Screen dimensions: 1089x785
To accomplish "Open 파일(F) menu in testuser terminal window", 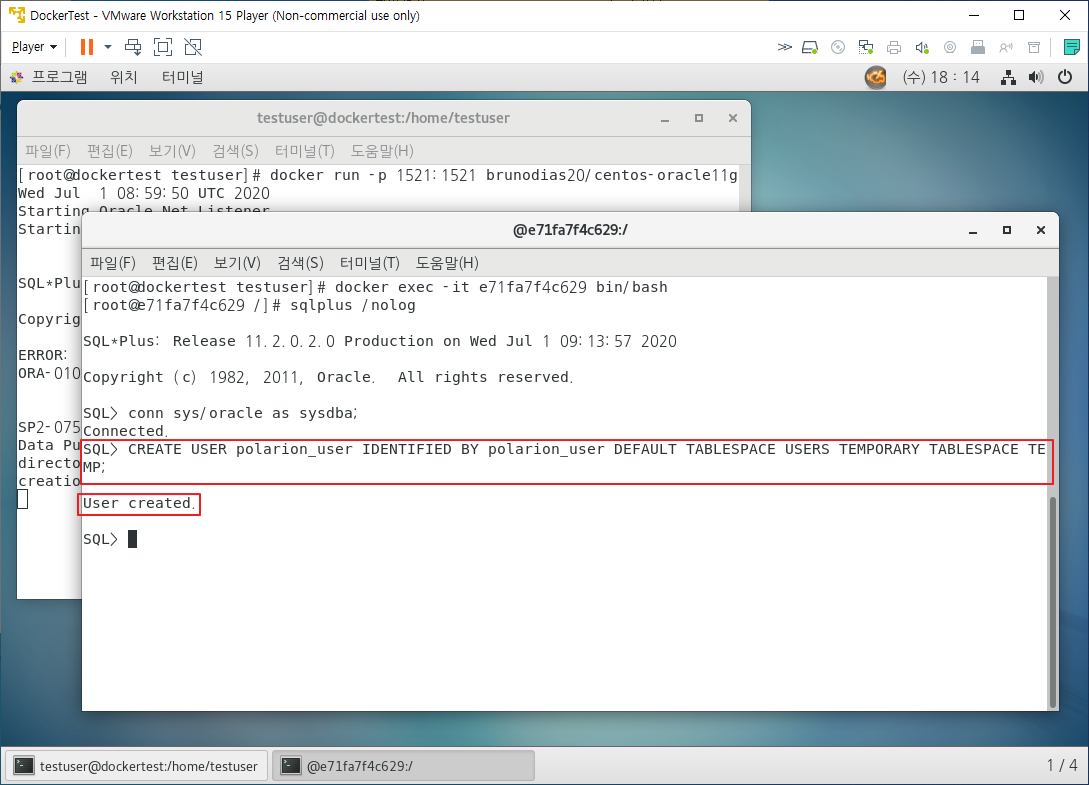I will (x=48, y=151).
